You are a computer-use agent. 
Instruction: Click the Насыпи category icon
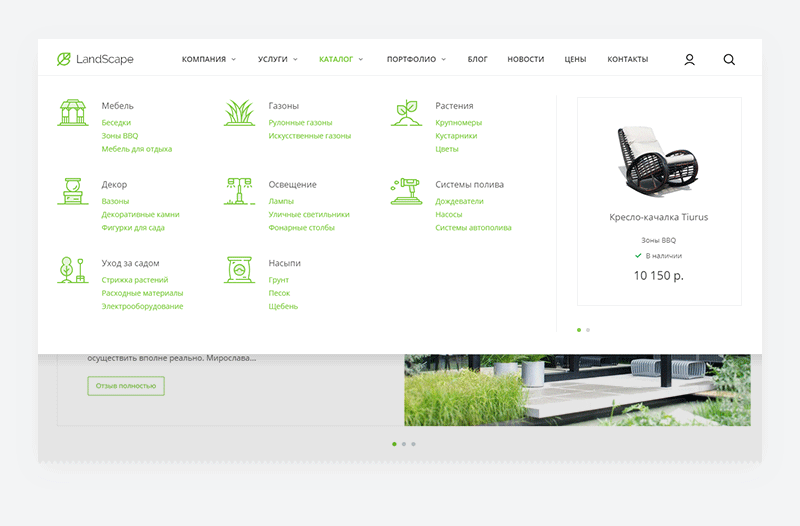click(239, 270)
